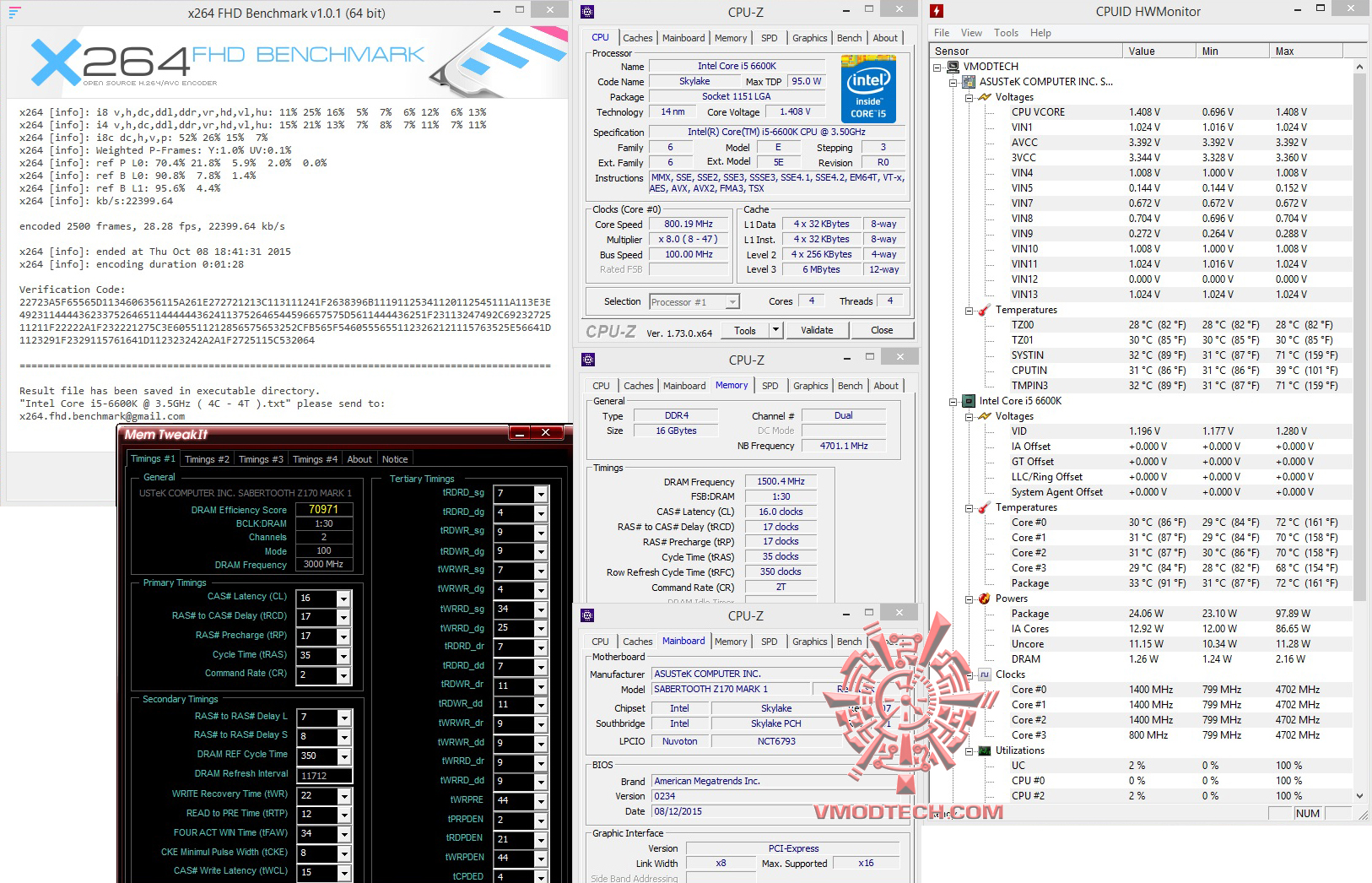
Task: Select the Intel Core i5 6600K chip icon
Action: coord(969,401)
